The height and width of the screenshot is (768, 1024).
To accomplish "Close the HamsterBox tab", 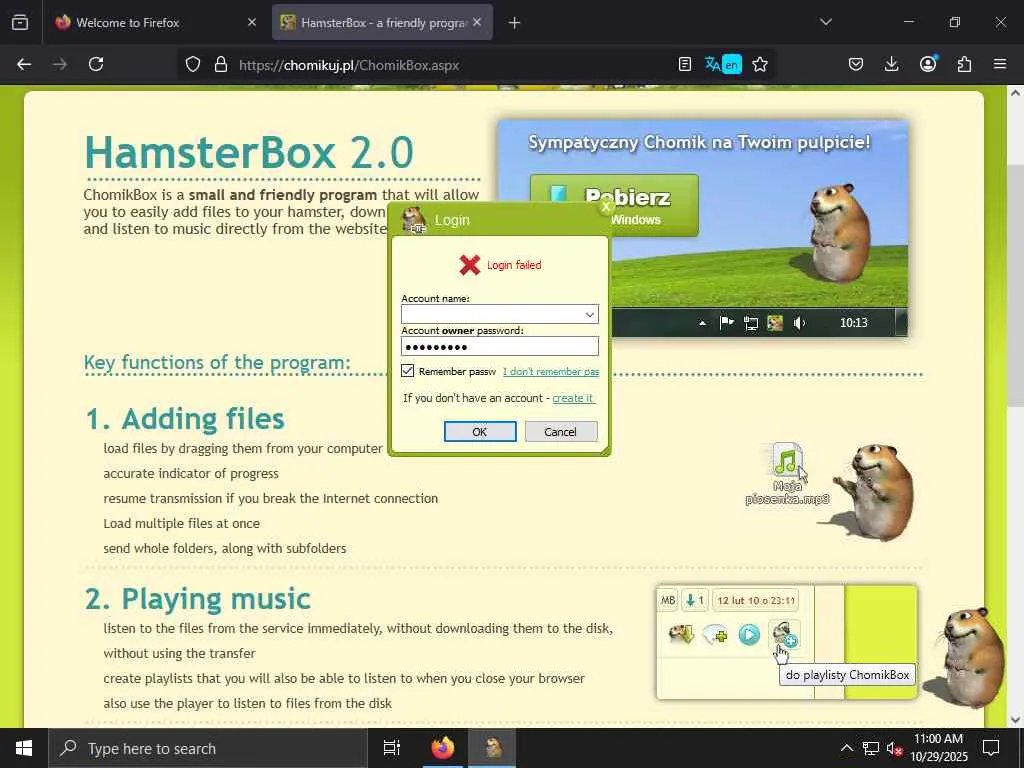I will pos(477,23).
